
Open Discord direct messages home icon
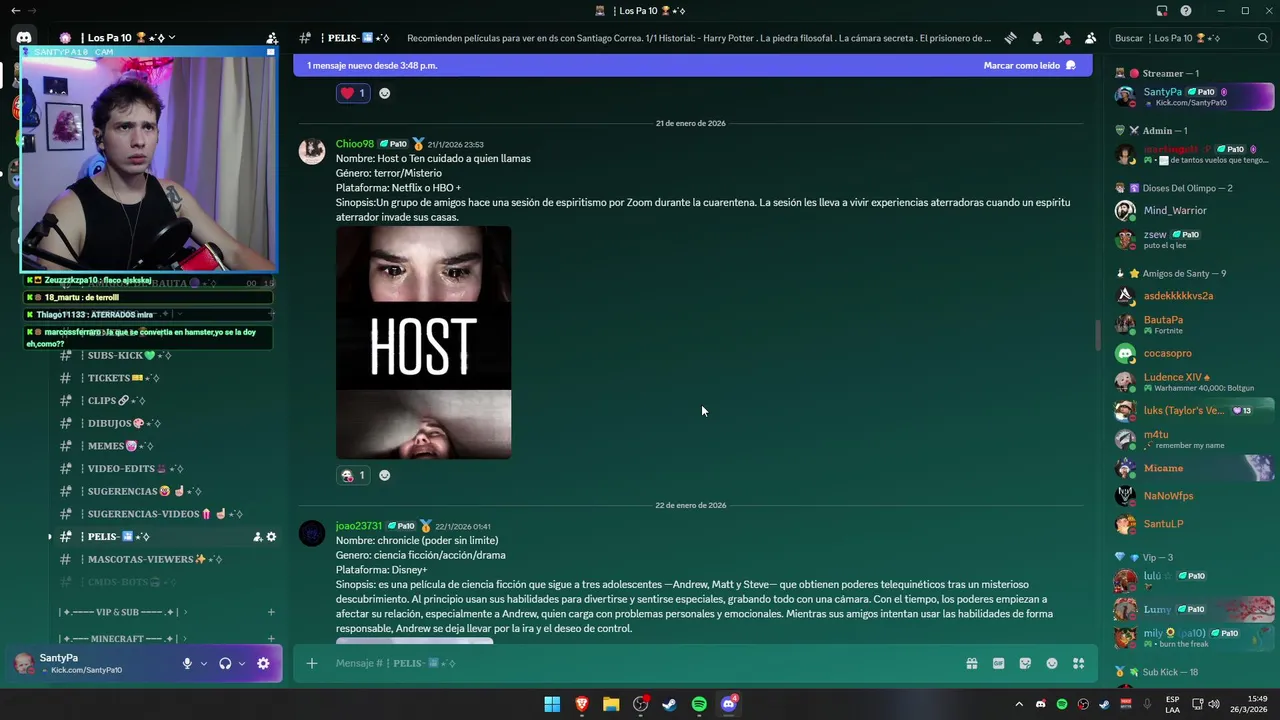(x=24, y=38)
